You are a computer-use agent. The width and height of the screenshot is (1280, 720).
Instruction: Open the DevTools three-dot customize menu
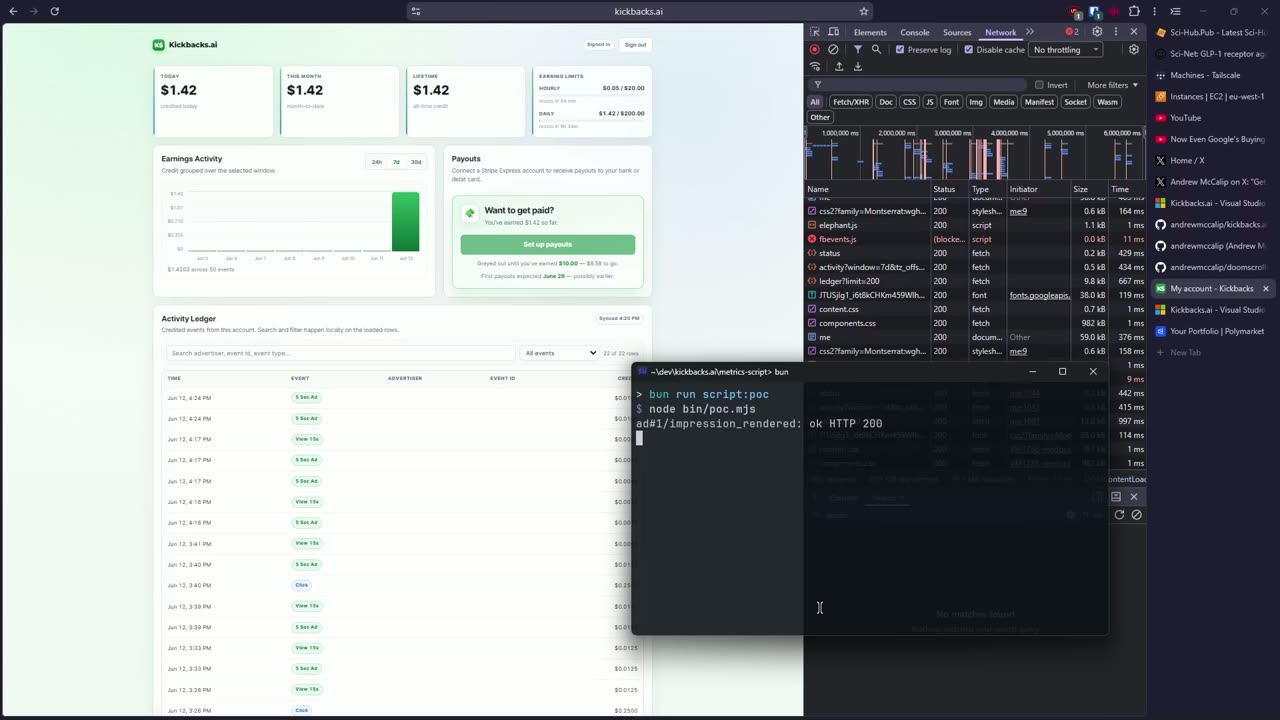tap(1115, 32)
